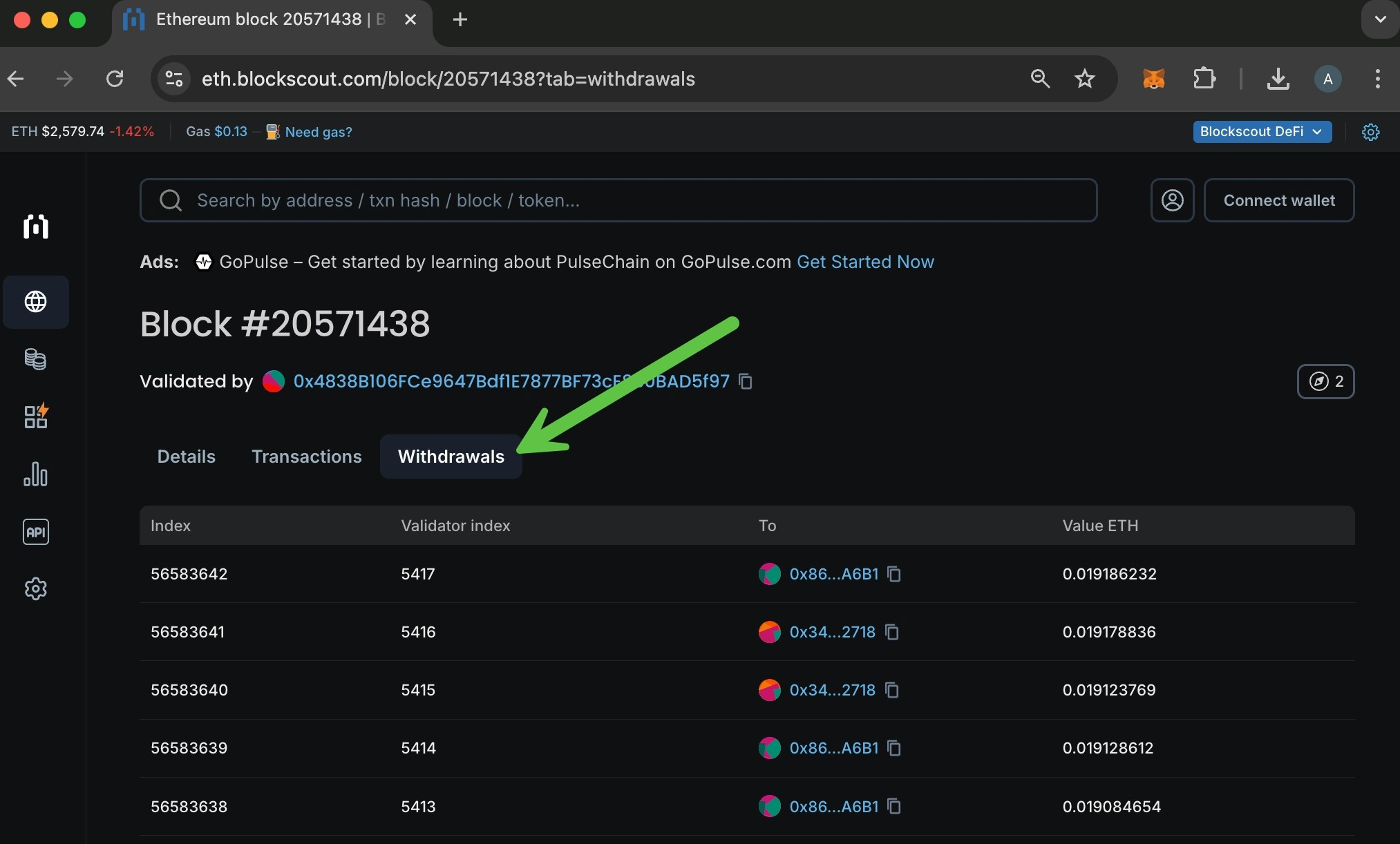
Task: Open the sidebar gear settings icon
Action: tap(36, 589)
